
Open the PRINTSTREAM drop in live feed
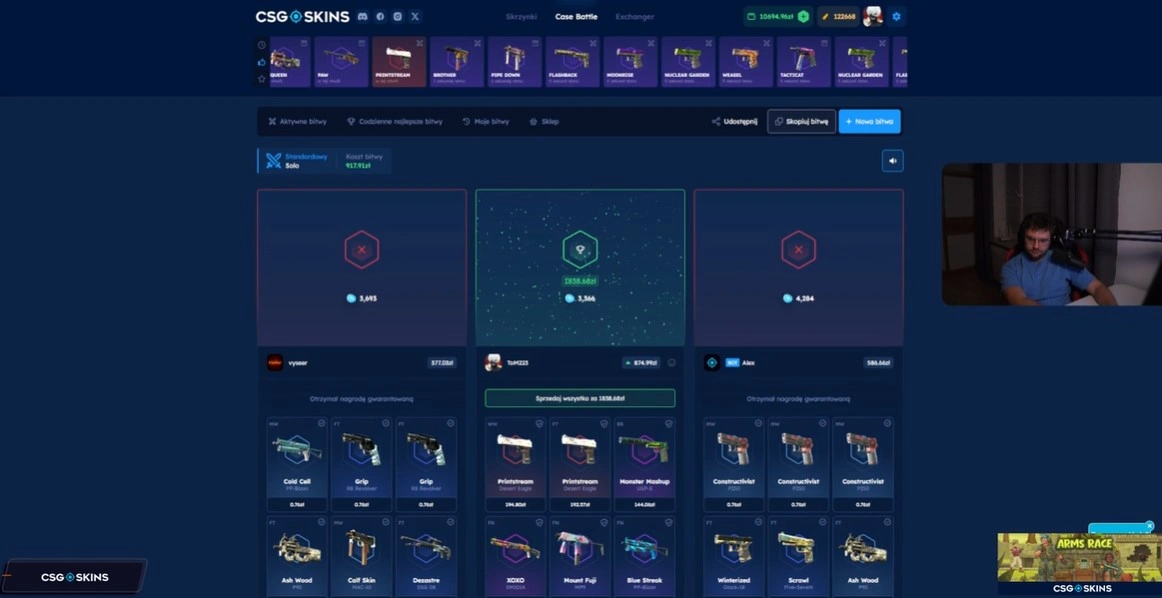(x=399, y=62)
